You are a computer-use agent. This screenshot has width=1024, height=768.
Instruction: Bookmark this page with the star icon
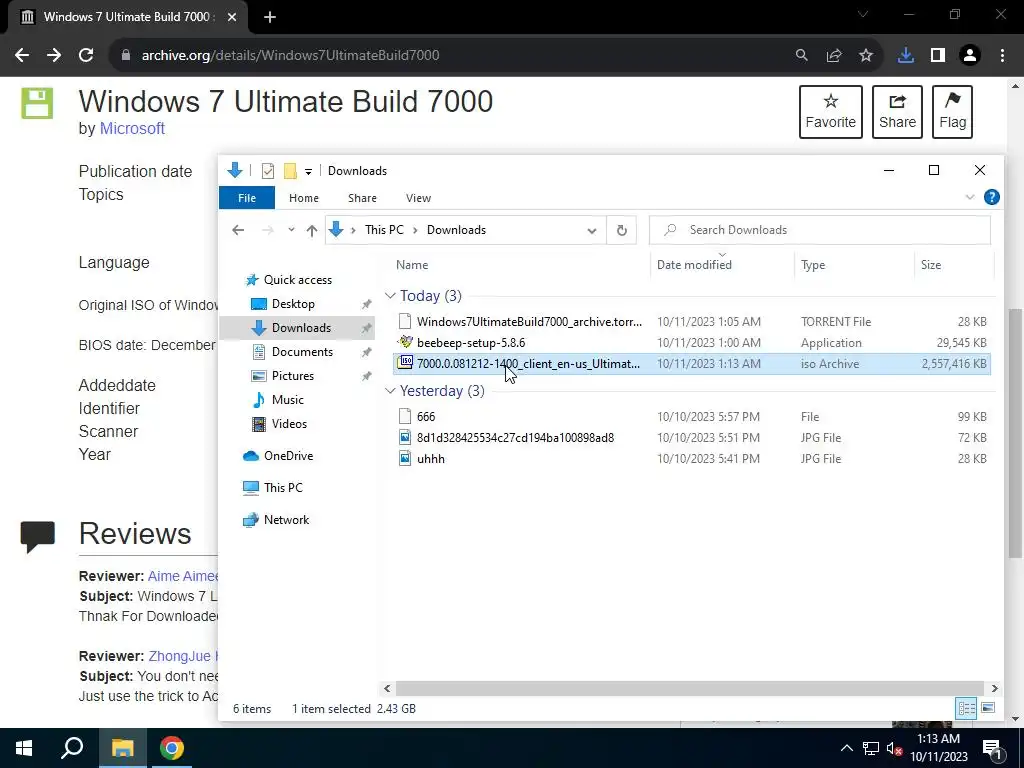click(x=866, y=56)
